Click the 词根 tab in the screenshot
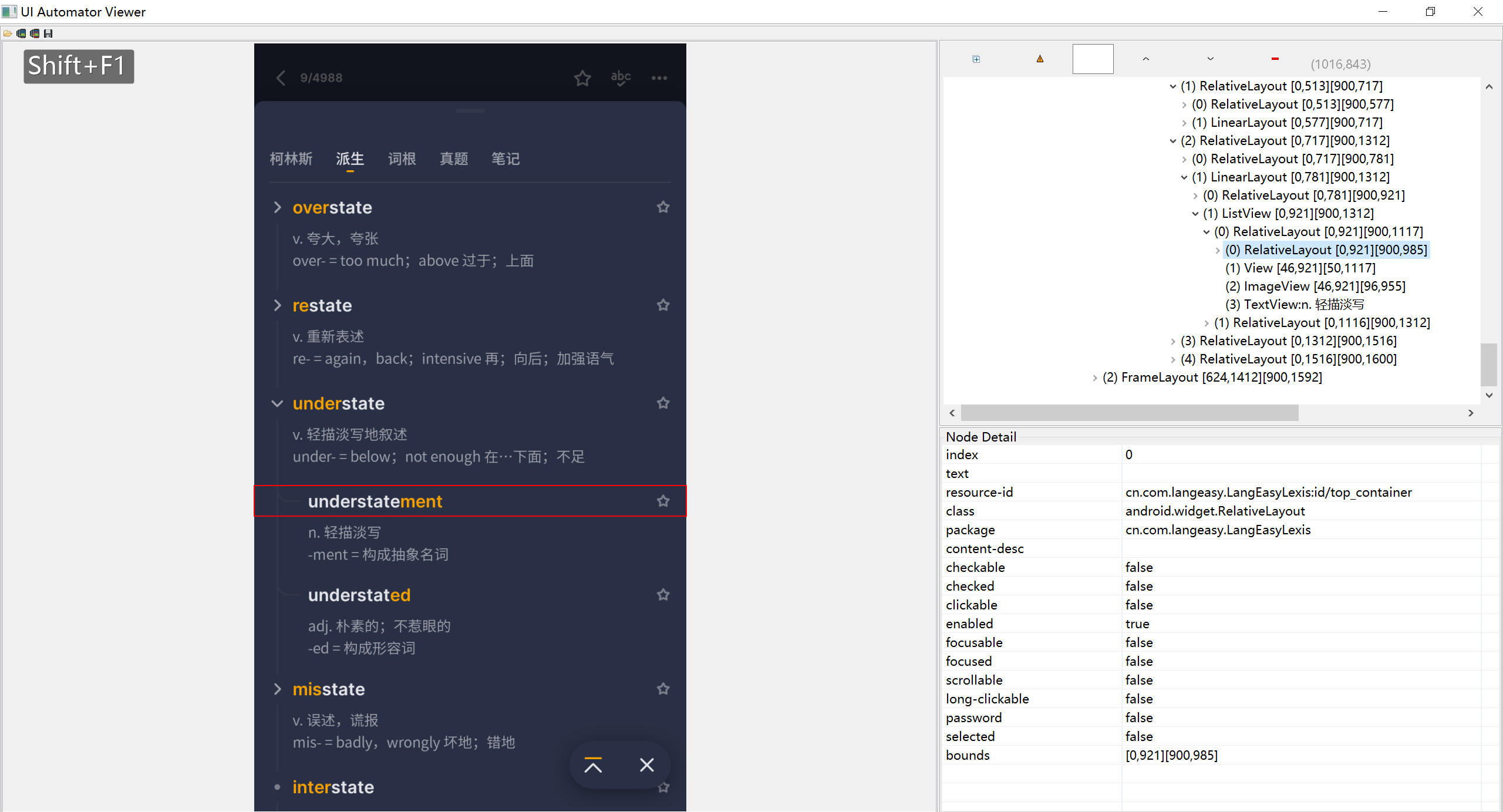 tap(402, 159)
